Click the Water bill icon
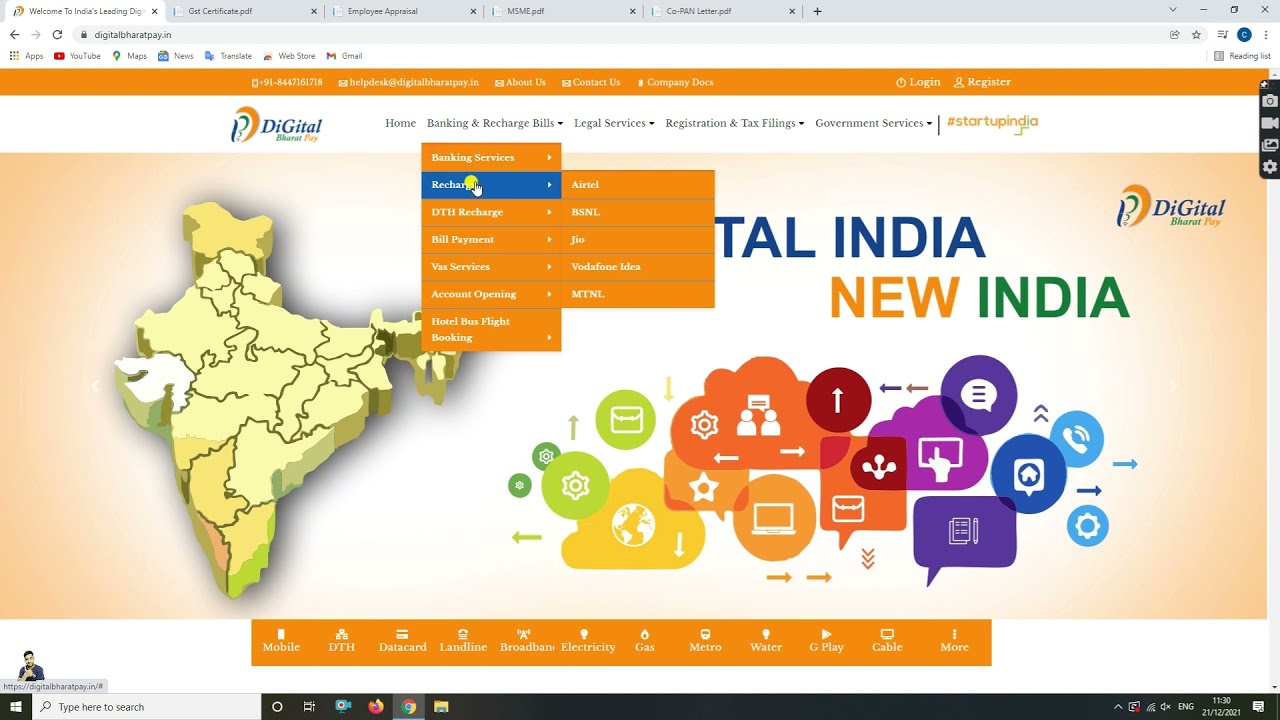 (766, 642)
